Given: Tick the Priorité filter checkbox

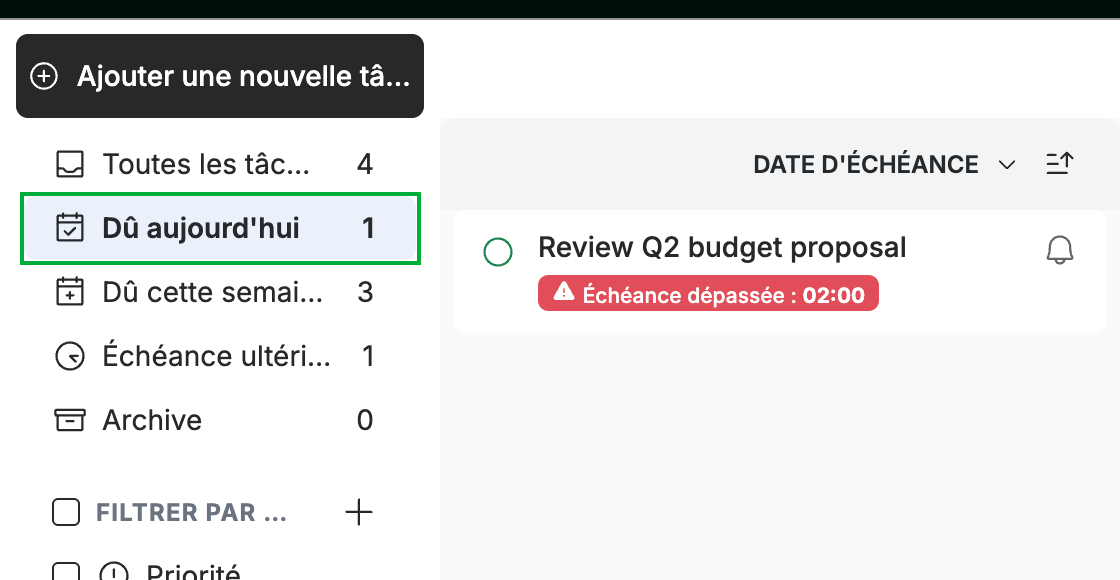Looking at the screenshot, I should 66,572.
